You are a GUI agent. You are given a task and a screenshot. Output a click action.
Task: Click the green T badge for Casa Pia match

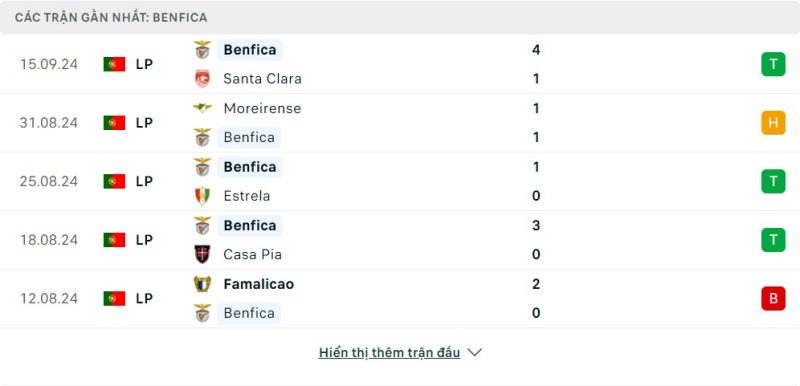click(x=773, y=240)
